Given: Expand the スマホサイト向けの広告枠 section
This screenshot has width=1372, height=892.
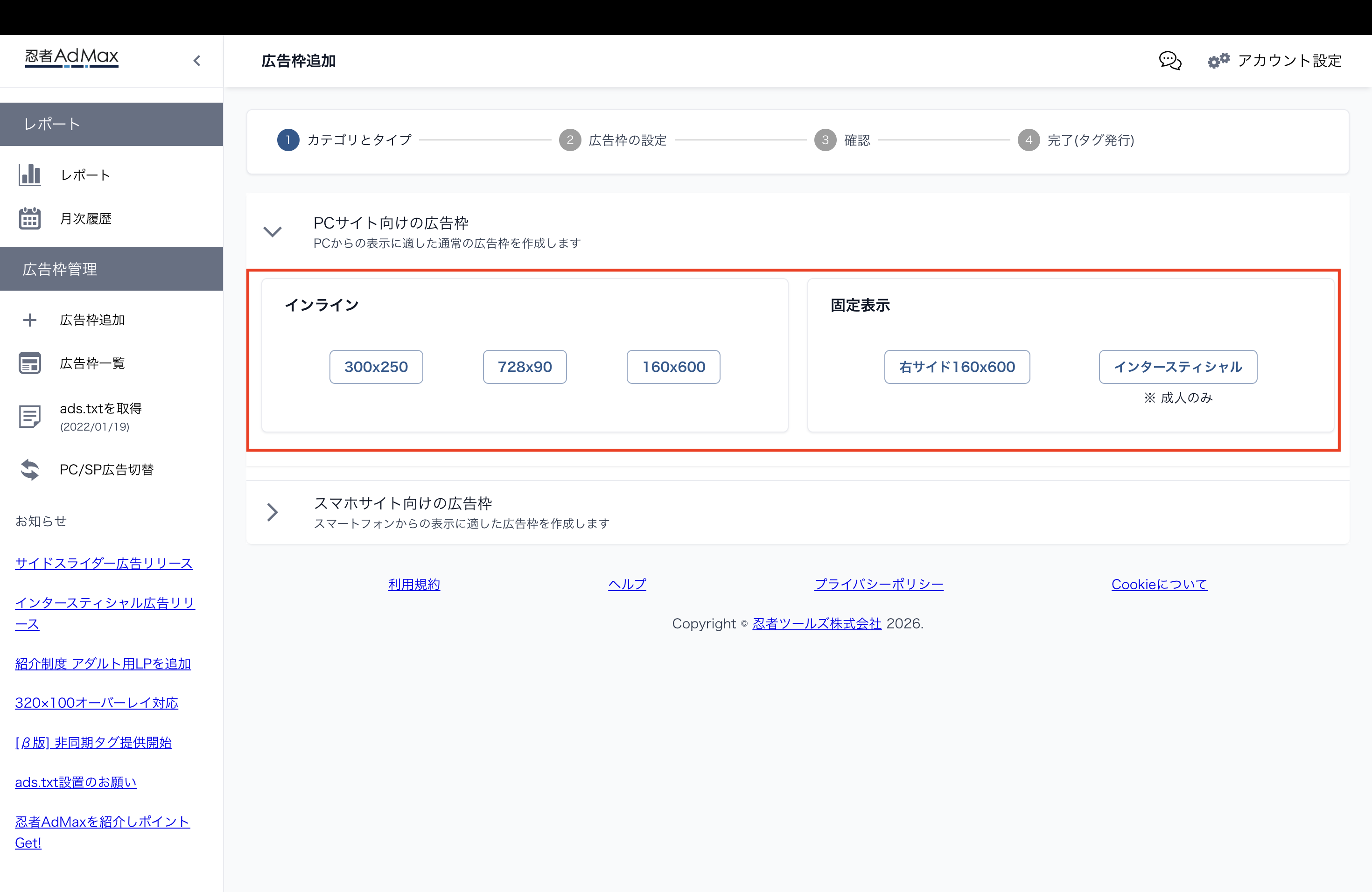Looking at the screenshot, I should 273,512.
